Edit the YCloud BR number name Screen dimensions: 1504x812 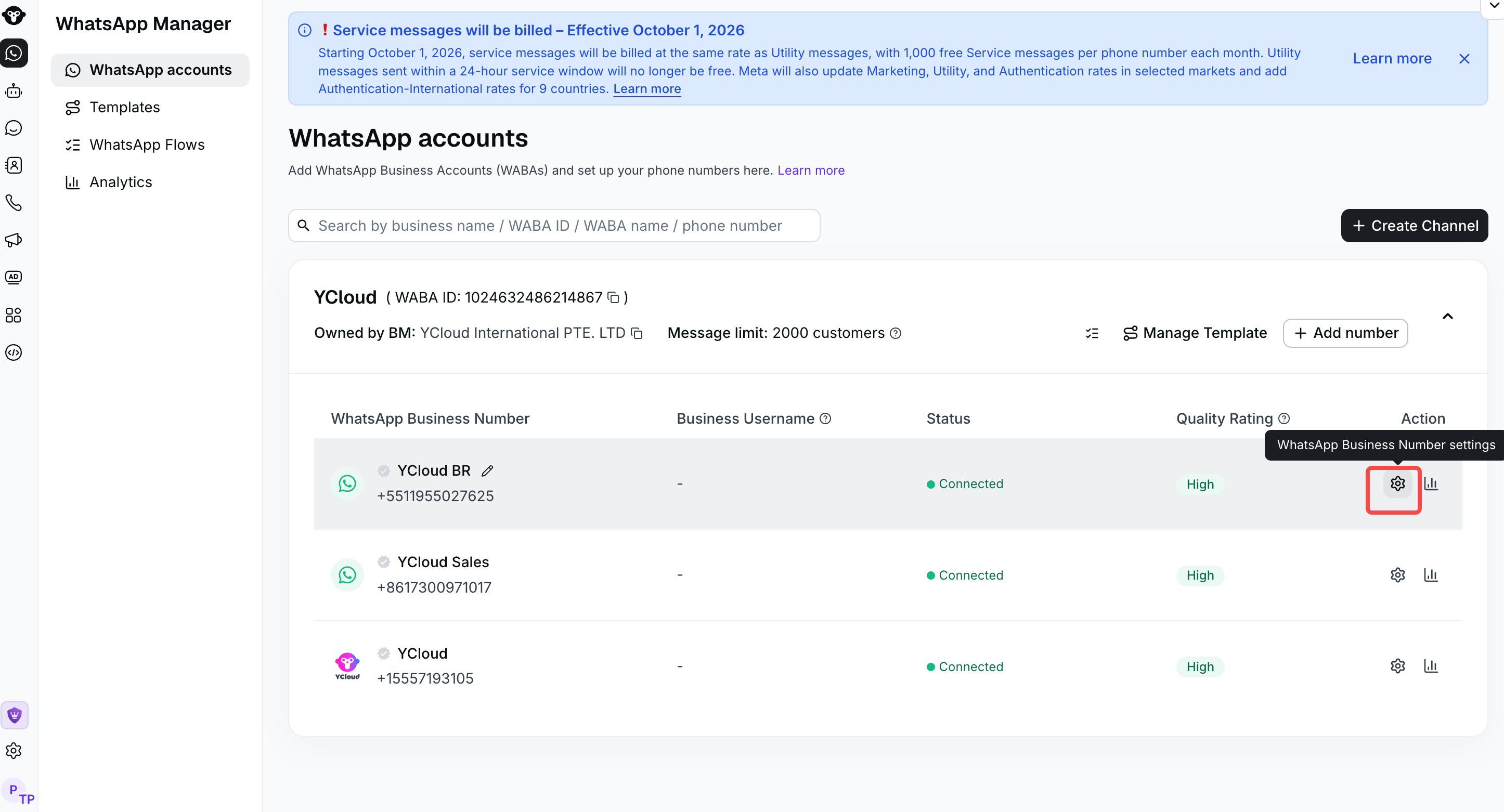[487, 470]
